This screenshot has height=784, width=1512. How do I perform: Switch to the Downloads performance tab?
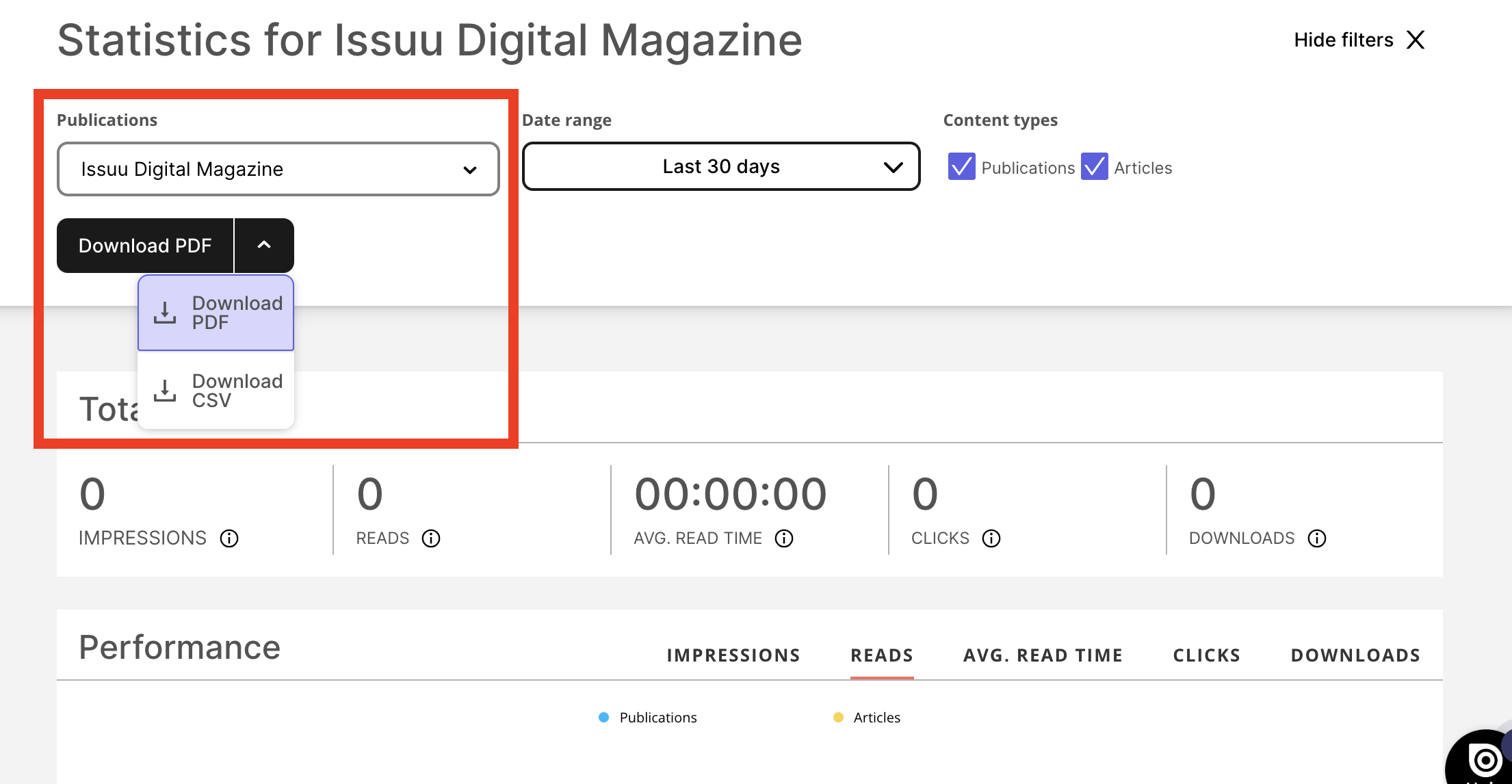pos(1355,655)
